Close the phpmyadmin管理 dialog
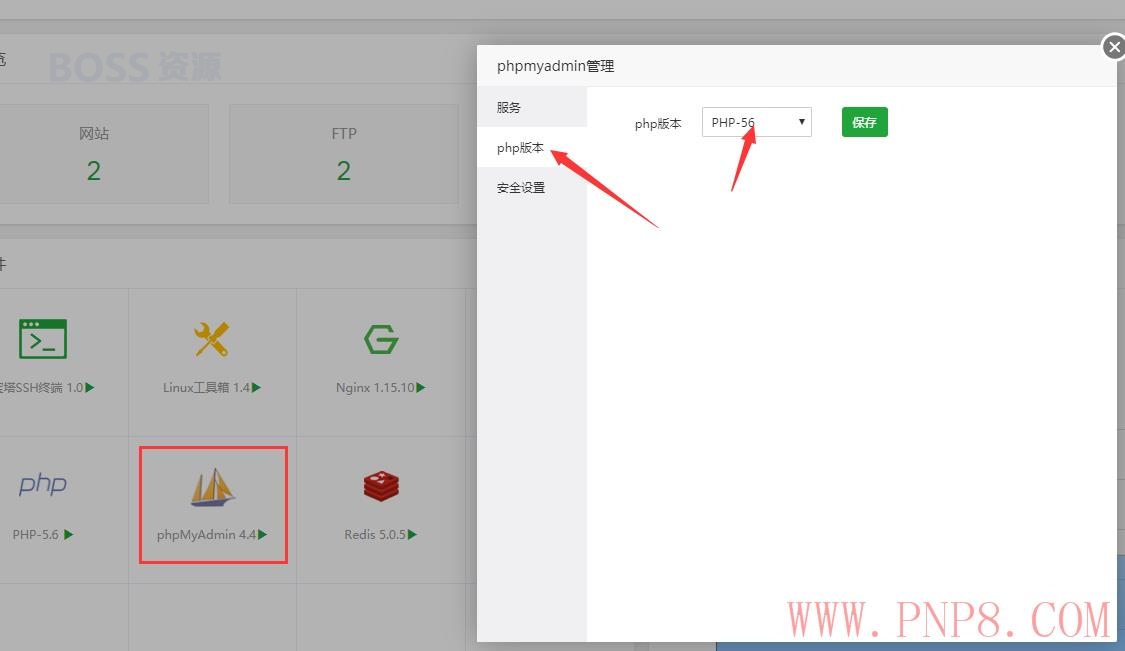Screen dimensions: 1125x651 click(x=1114, y=47)
